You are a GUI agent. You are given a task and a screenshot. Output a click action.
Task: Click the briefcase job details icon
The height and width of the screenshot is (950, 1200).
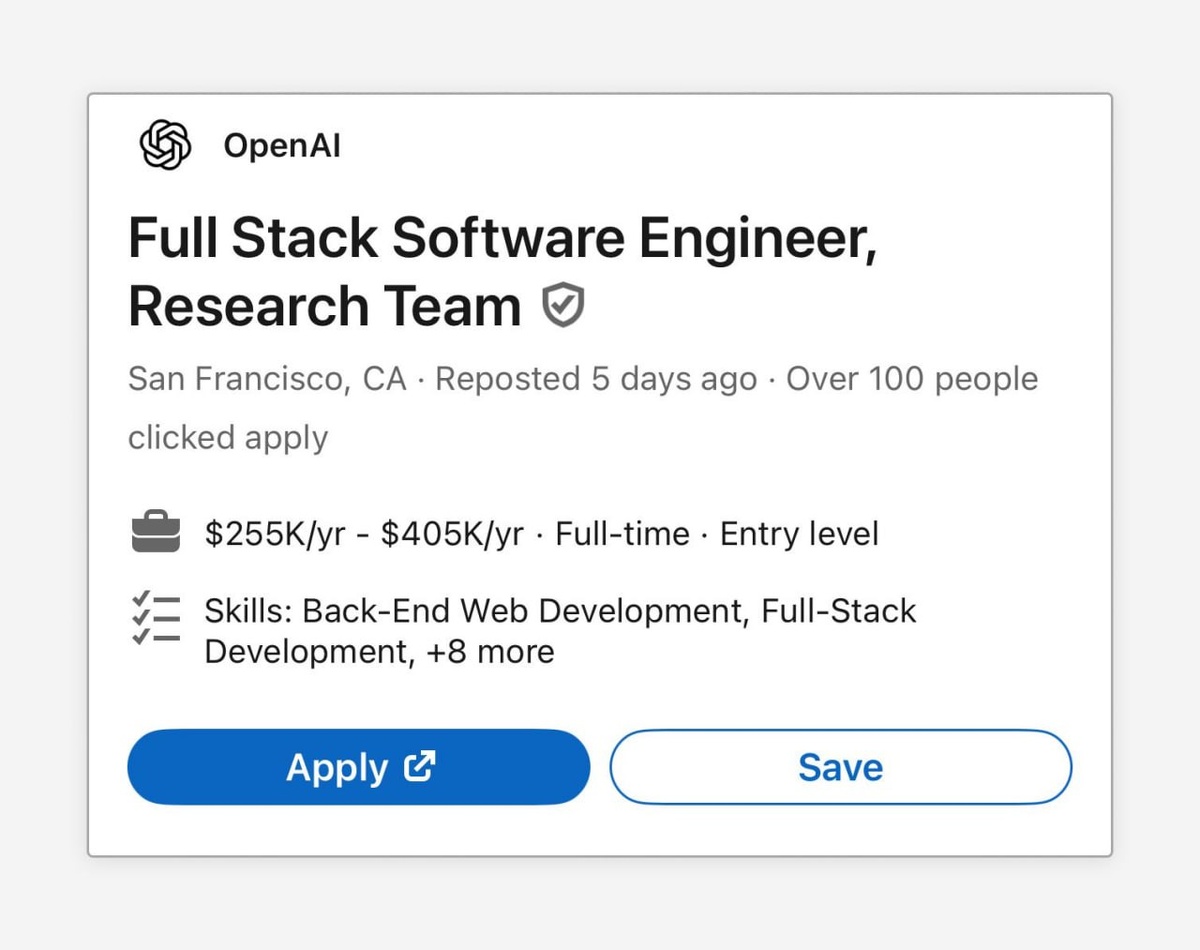(156, 533)
